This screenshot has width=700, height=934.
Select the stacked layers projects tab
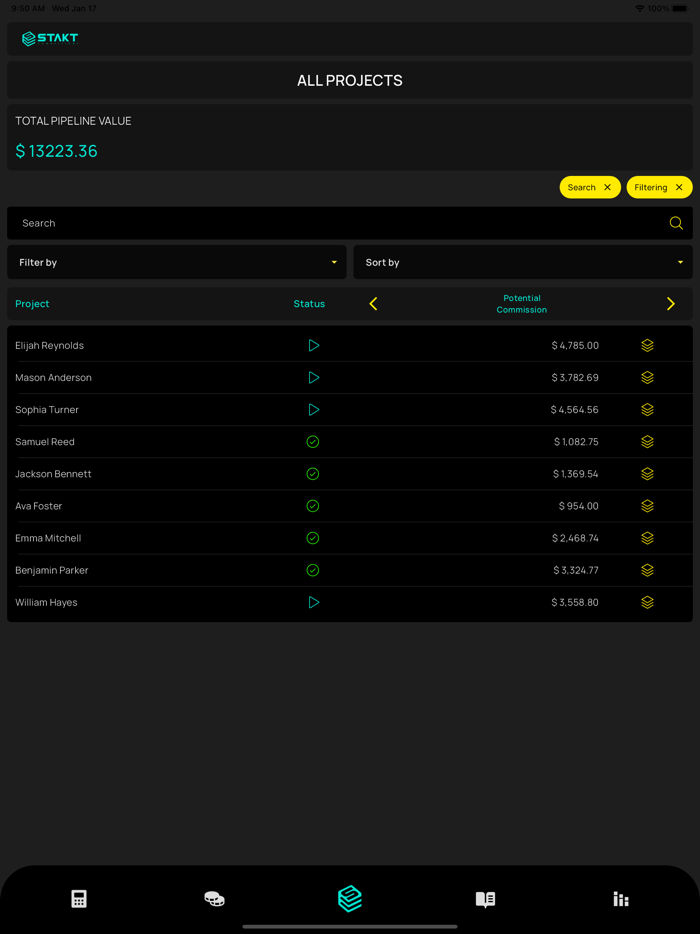350,899
